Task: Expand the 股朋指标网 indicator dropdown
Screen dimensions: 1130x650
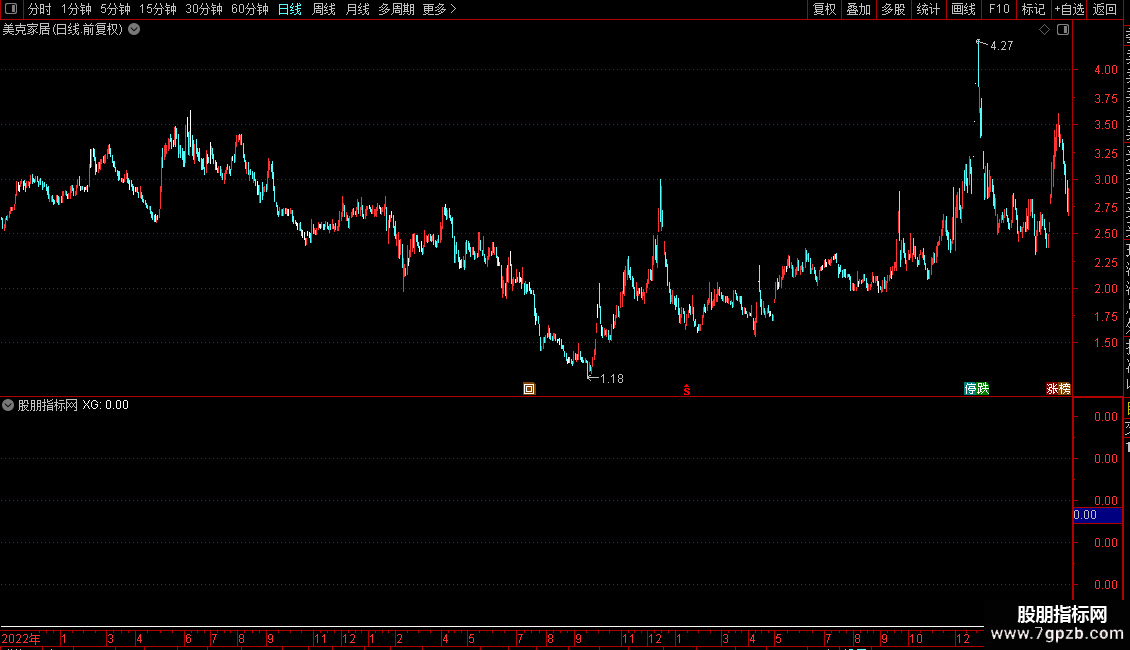Action: 8,405
